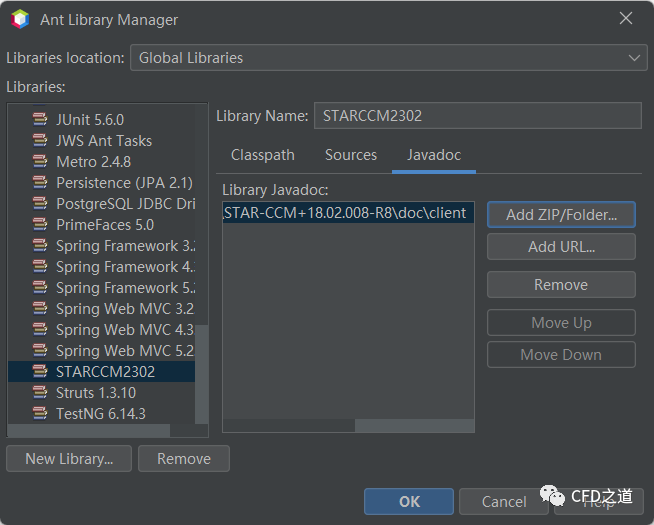Click the Struts 1.3.10 library icon
The image size is (654, 525).
[40, 392]
